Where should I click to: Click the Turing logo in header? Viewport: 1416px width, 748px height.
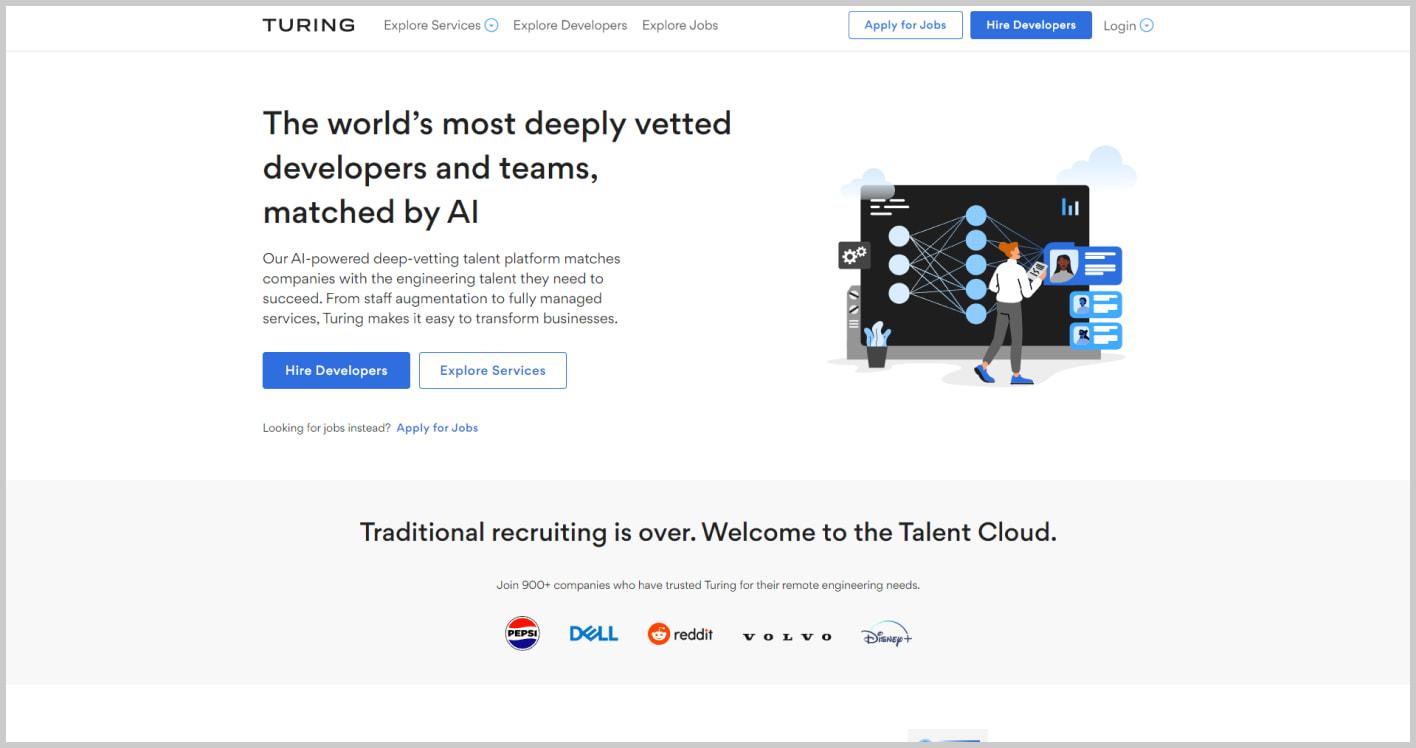pos(308,25)
